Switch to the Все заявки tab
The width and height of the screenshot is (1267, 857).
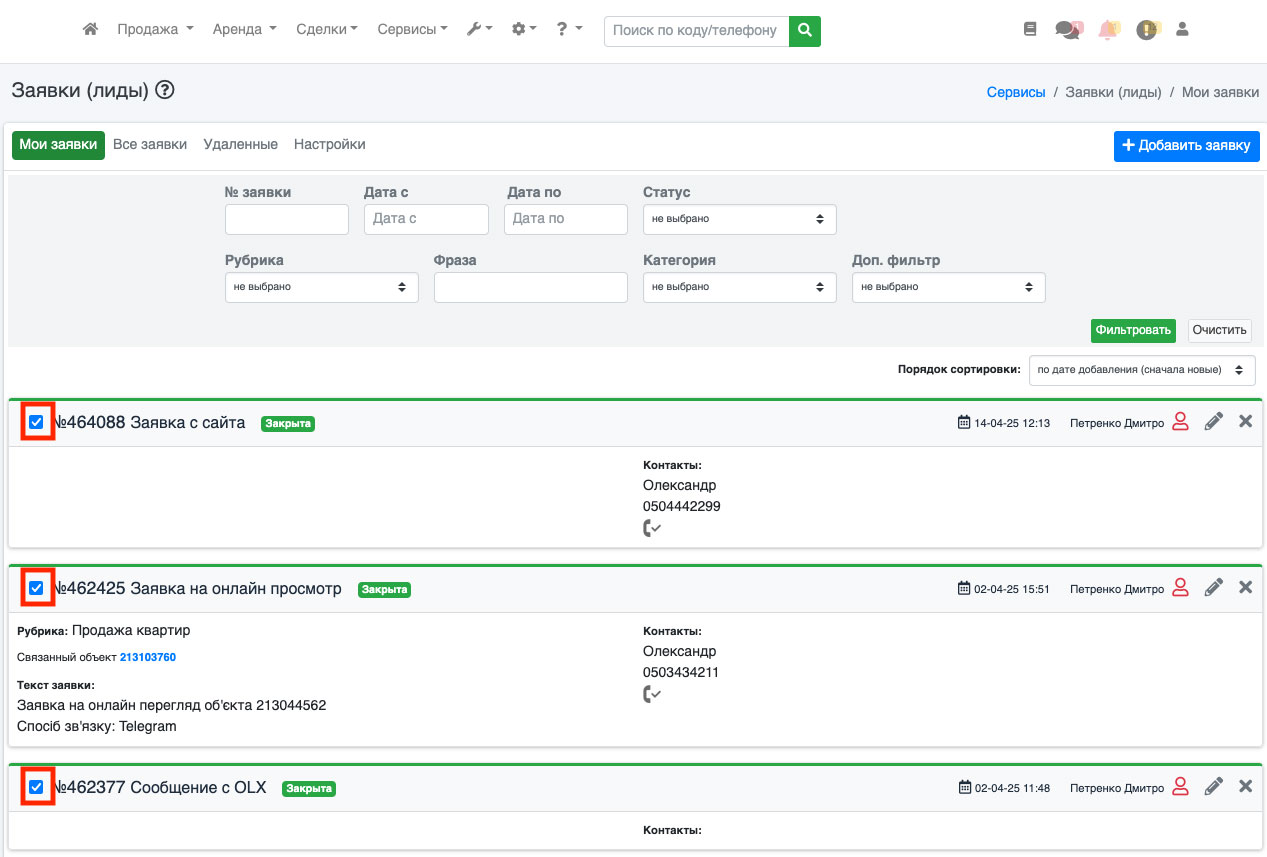point(150,145)
